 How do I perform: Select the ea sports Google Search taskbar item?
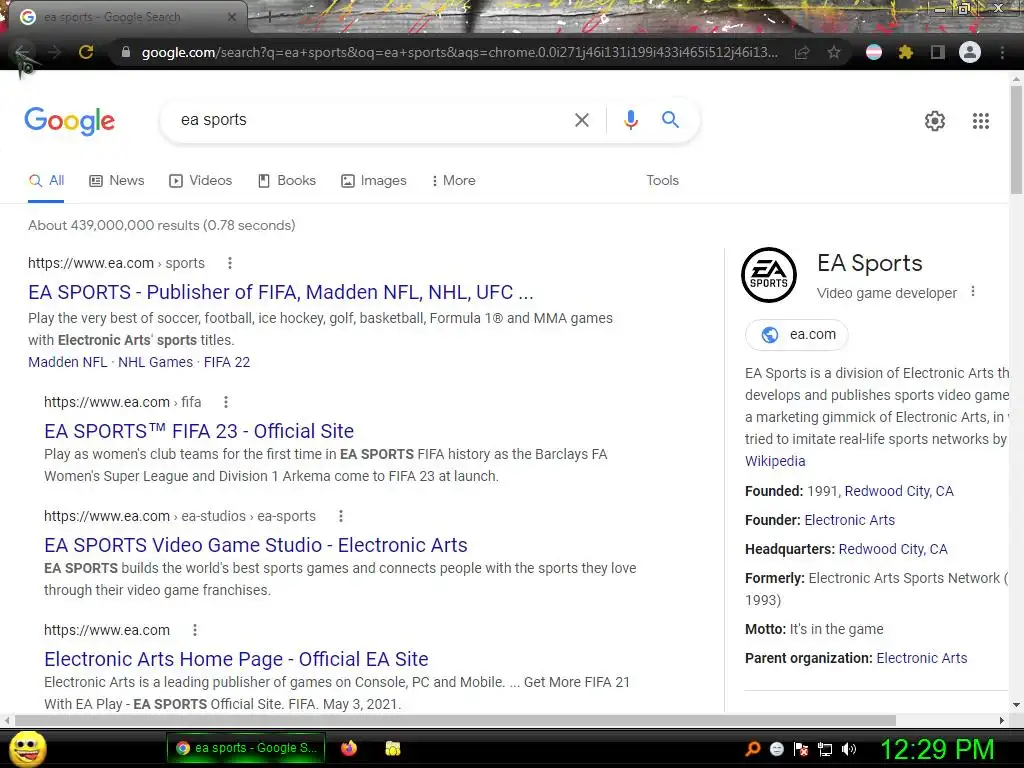coord(247,748)
